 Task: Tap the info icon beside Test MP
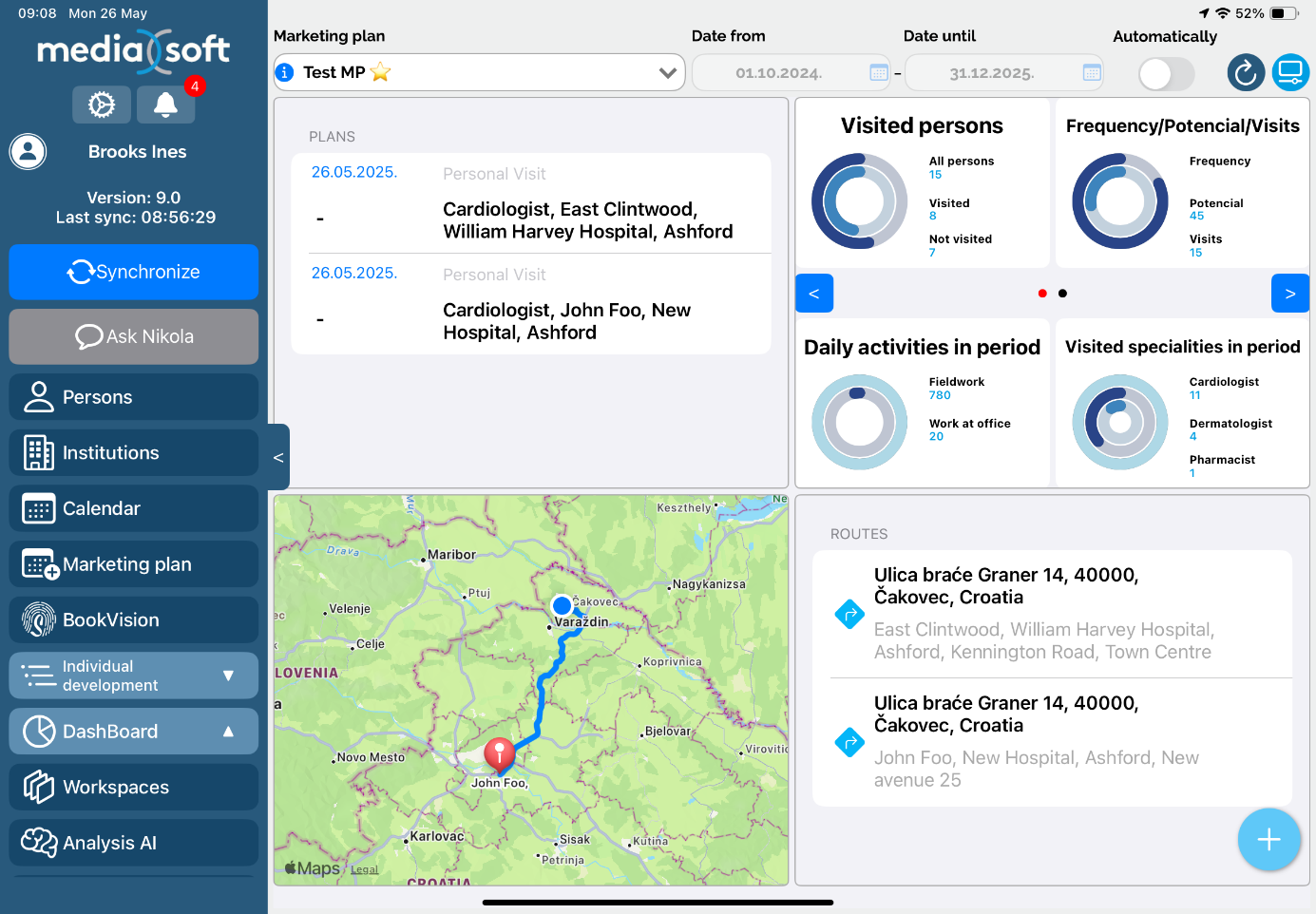tap(284, 72)
